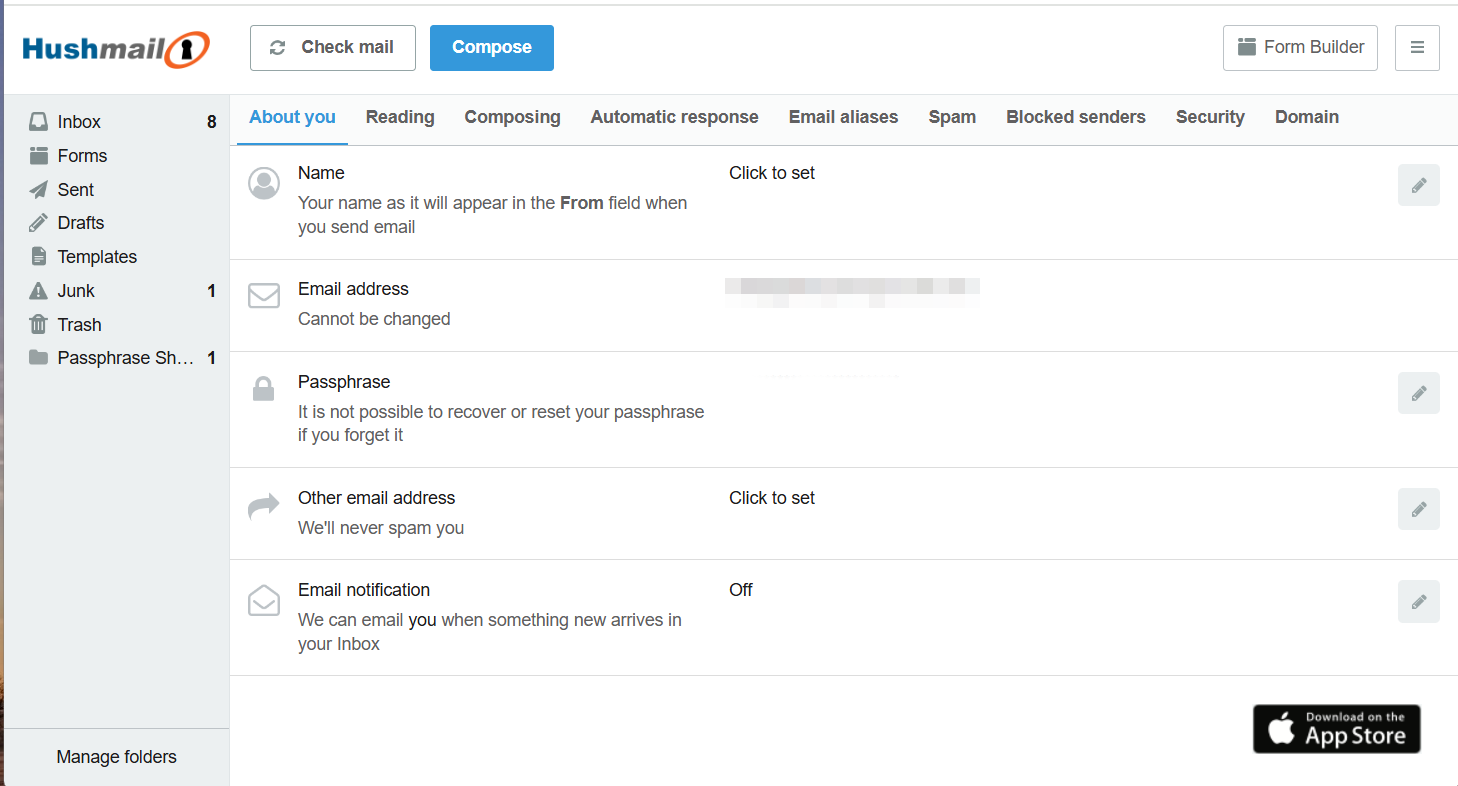Click the Forms folder icon in sidebar
Screen dimensions: 1458x786
(x=38, y=156)
